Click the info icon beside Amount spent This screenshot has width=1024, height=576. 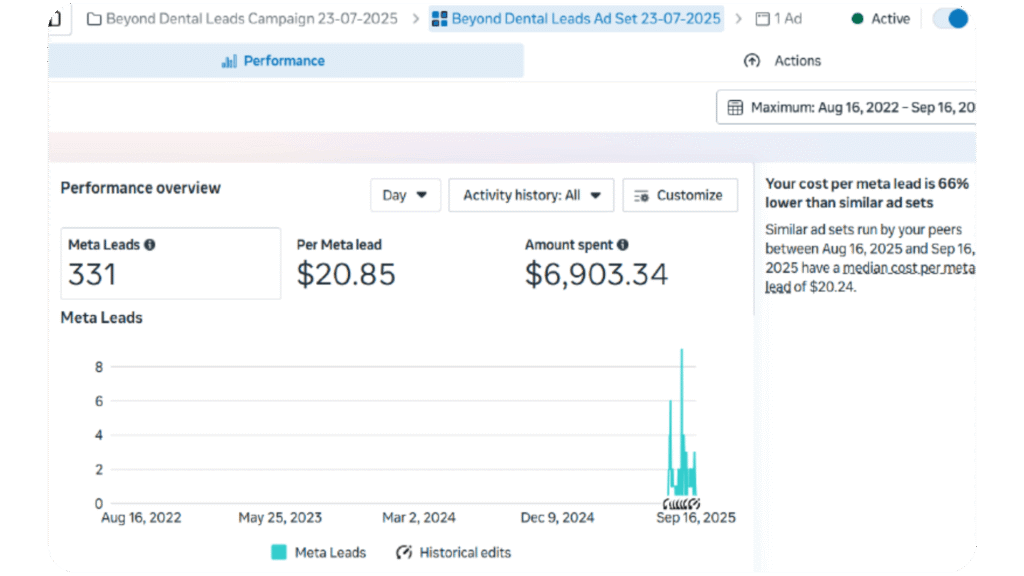622,245
